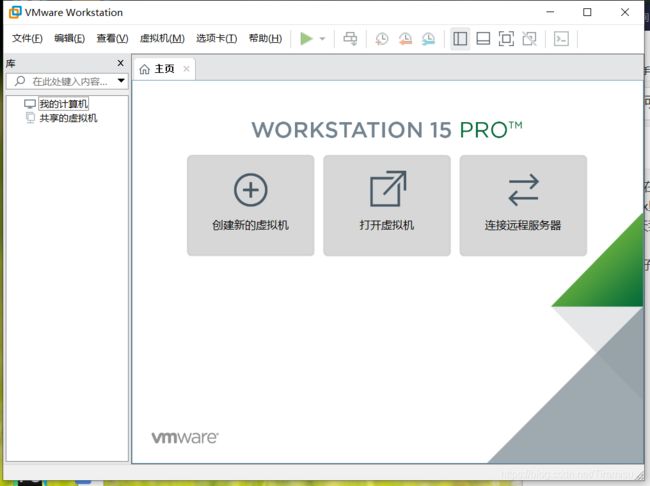Click the Revert to Snapshot icon
The height and width of the screenshot is (486, 650).
tap(405, 39)
